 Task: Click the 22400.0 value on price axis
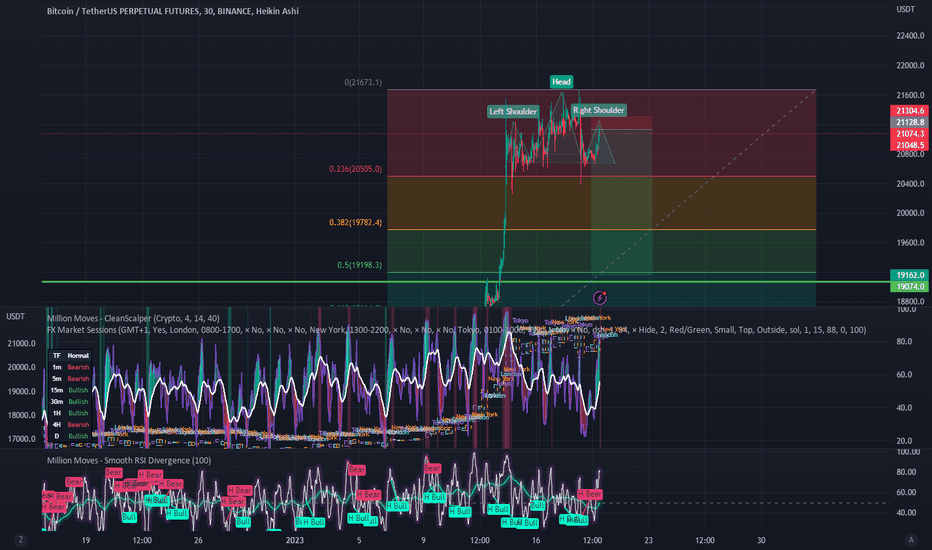910,36
